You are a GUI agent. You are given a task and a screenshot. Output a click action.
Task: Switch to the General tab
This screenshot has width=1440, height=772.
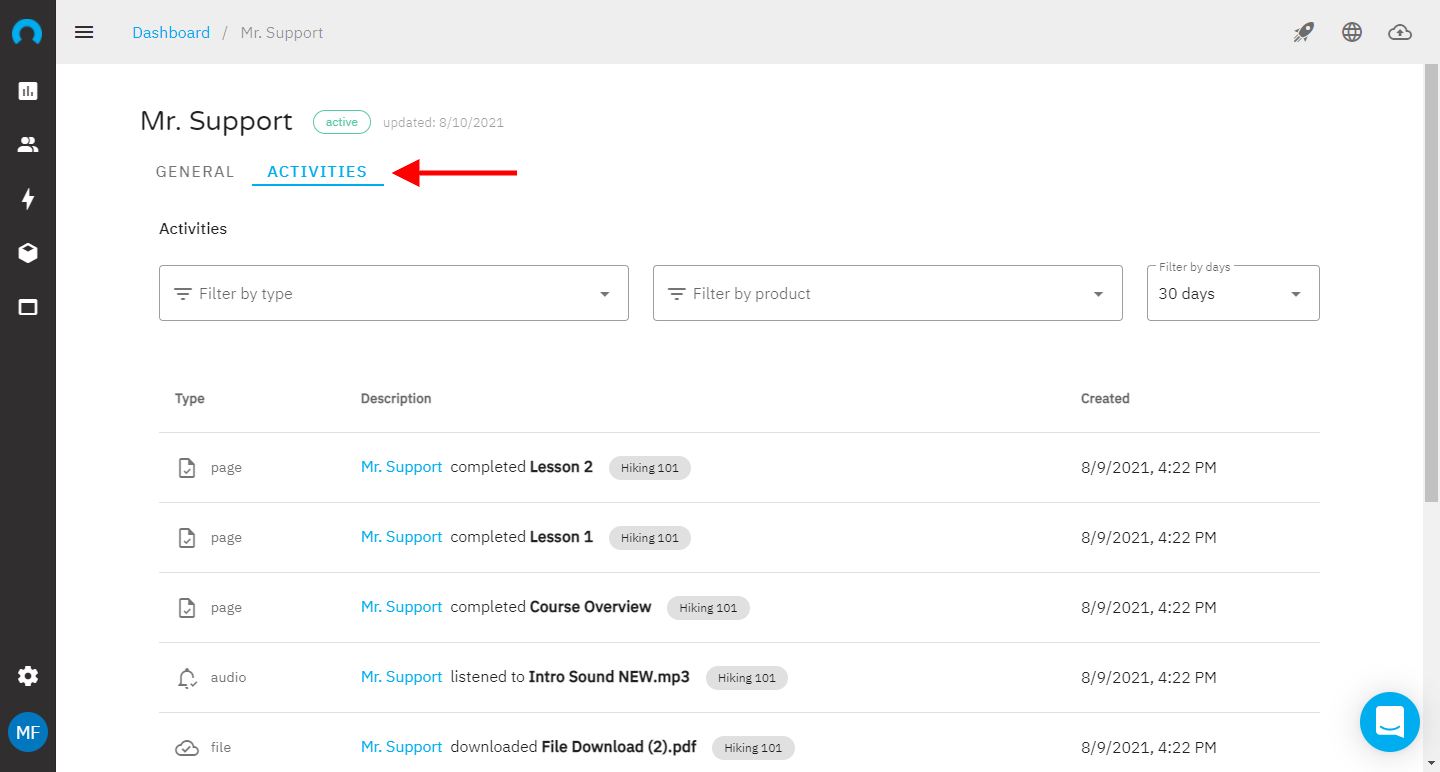coord(195,172)
